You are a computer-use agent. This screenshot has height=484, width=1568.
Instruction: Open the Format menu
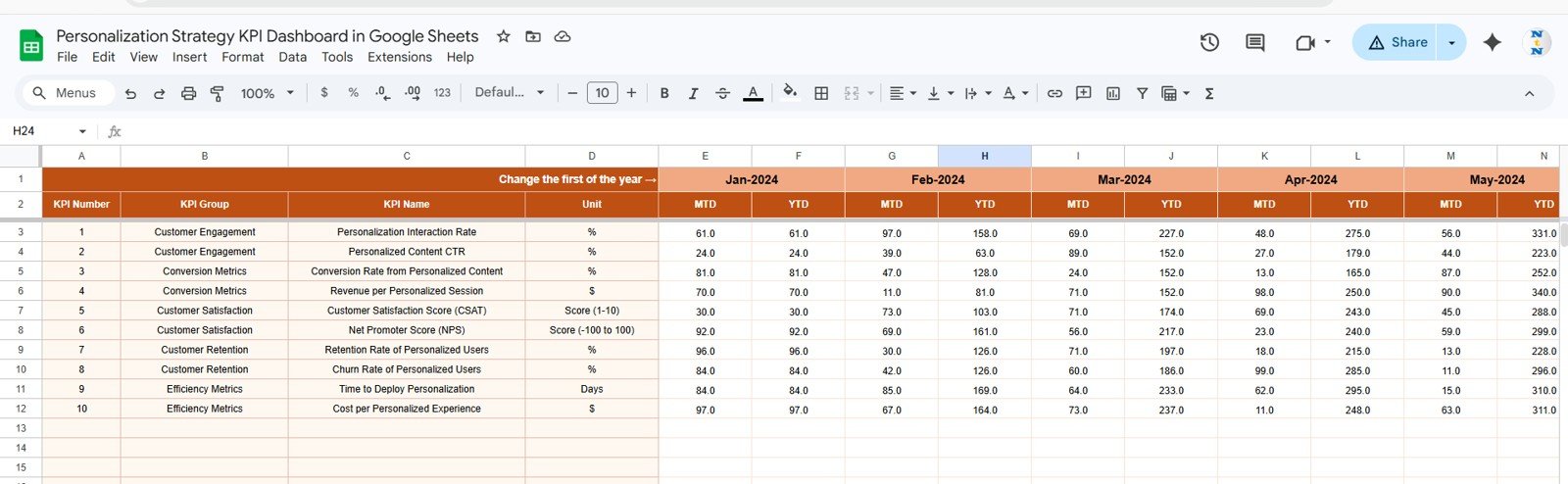click(242, 57)
